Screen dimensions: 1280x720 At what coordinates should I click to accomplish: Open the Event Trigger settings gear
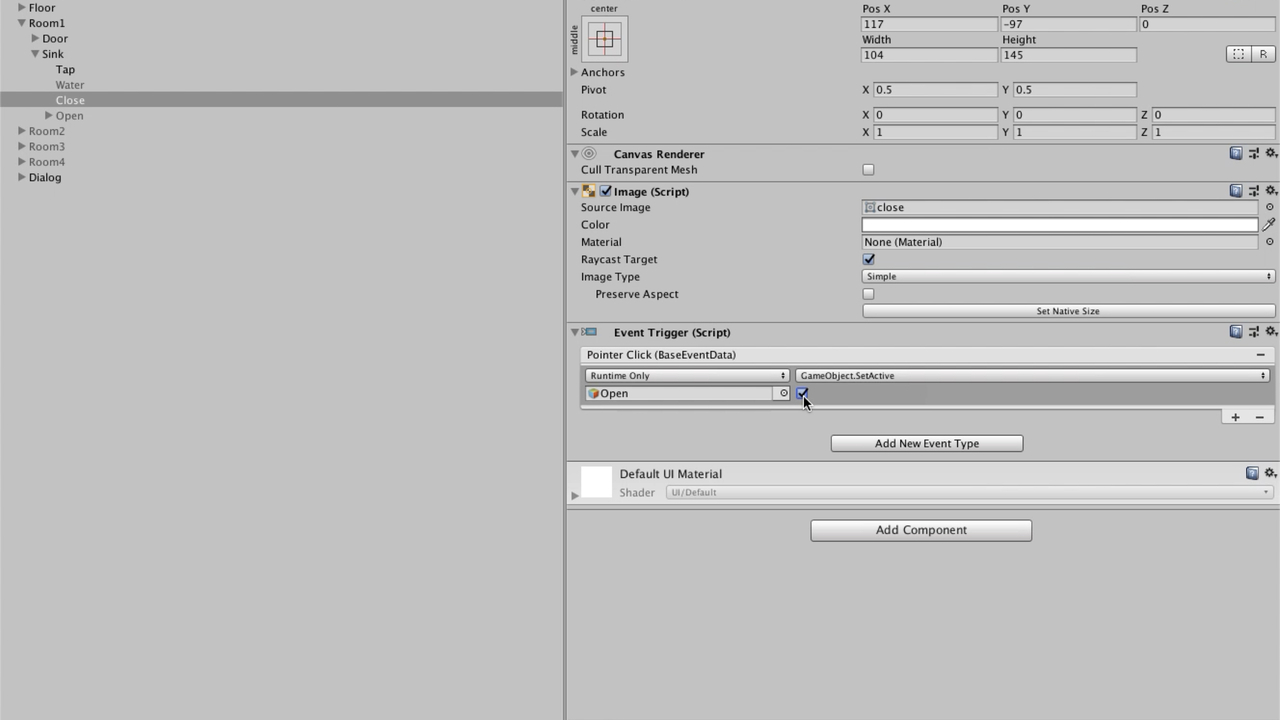point(1271,332)
